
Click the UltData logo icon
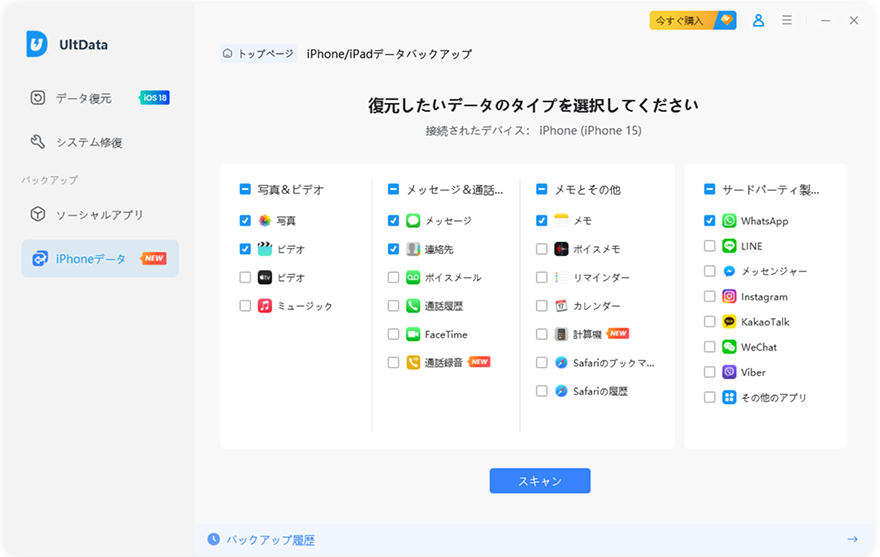pos(37,44)
